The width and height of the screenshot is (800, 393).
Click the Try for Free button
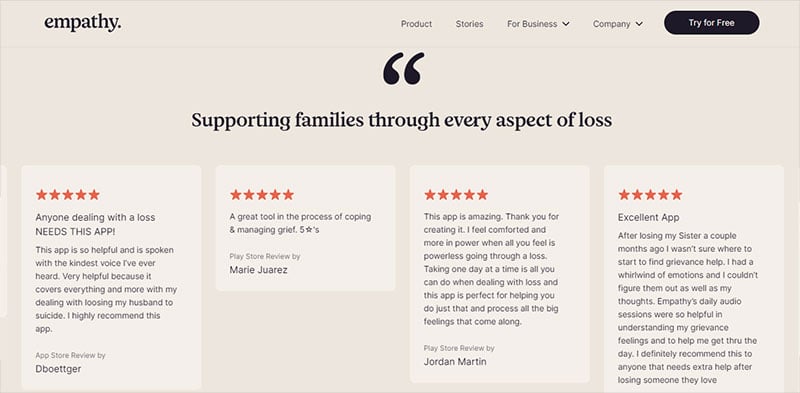point(711,23)
